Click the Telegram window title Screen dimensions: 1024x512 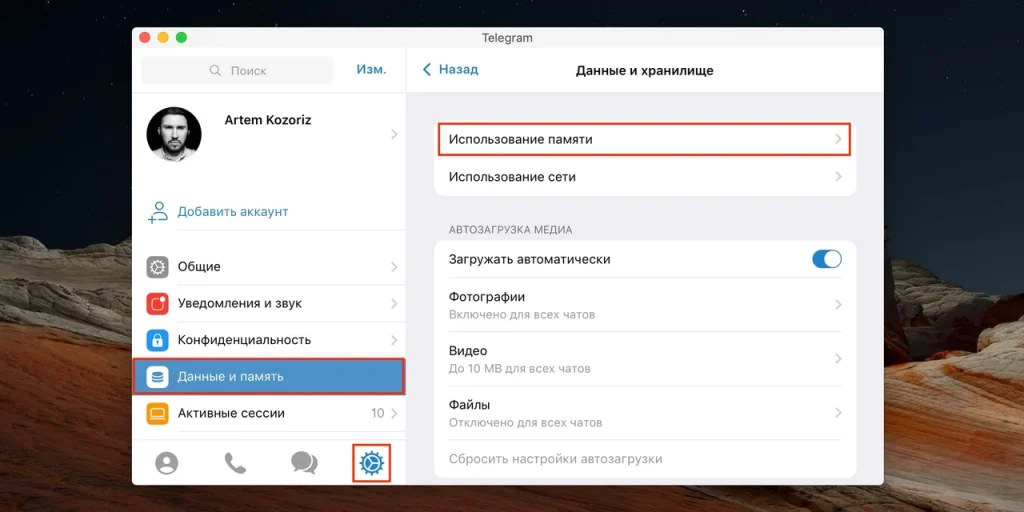[x=507, y=38]
